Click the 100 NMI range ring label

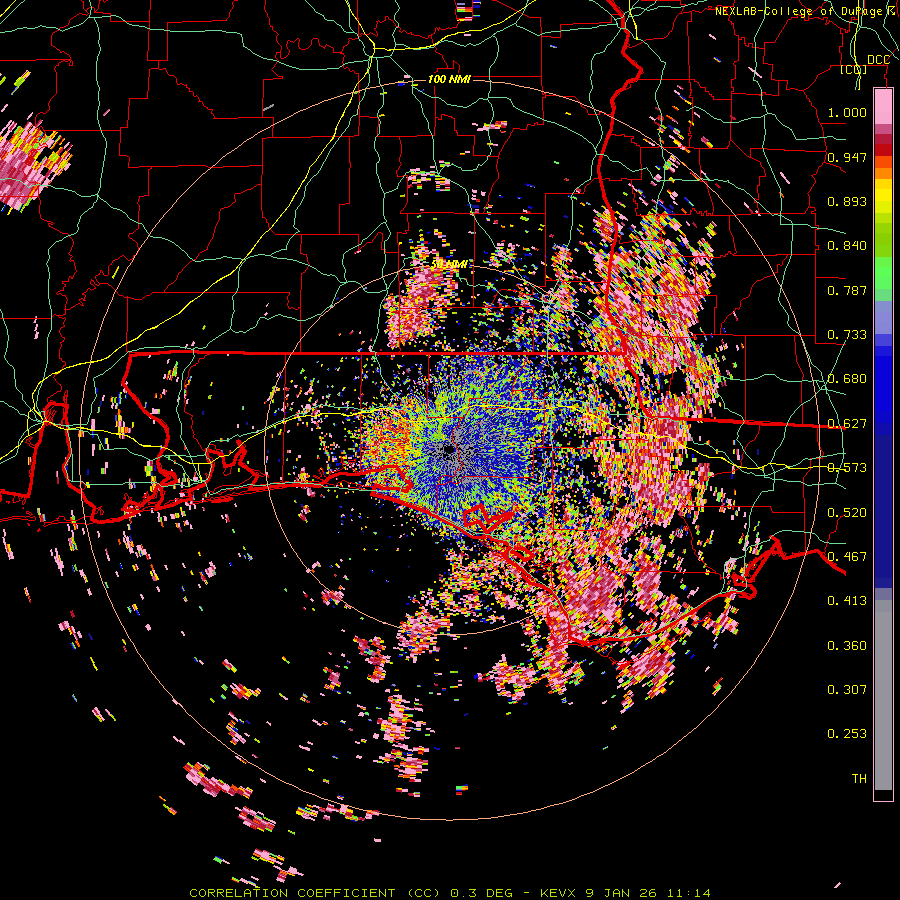click(x=449, y=79)
